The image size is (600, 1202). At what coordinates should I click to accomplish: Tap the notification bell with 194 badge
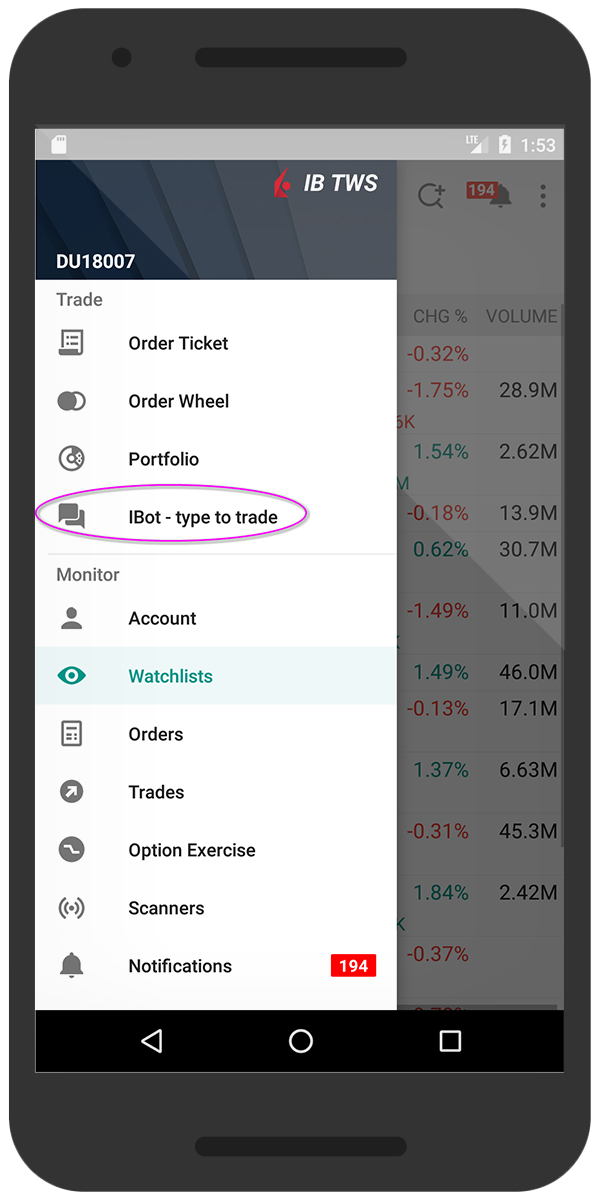click(500, 196)
